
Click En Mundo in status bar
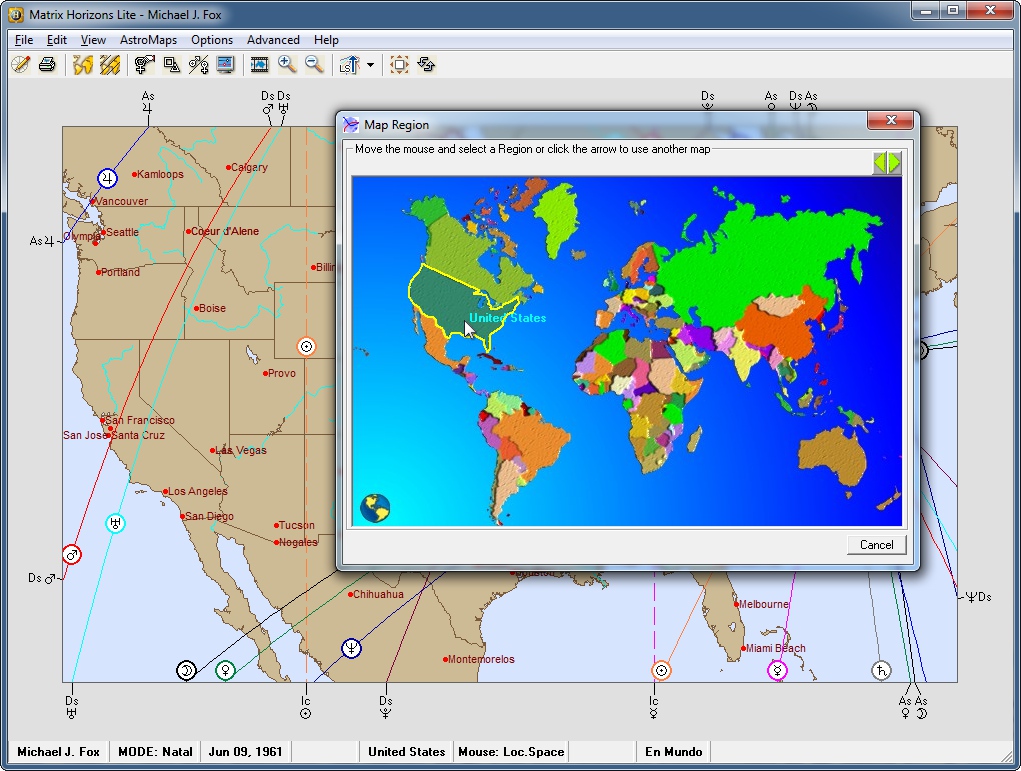673,751
